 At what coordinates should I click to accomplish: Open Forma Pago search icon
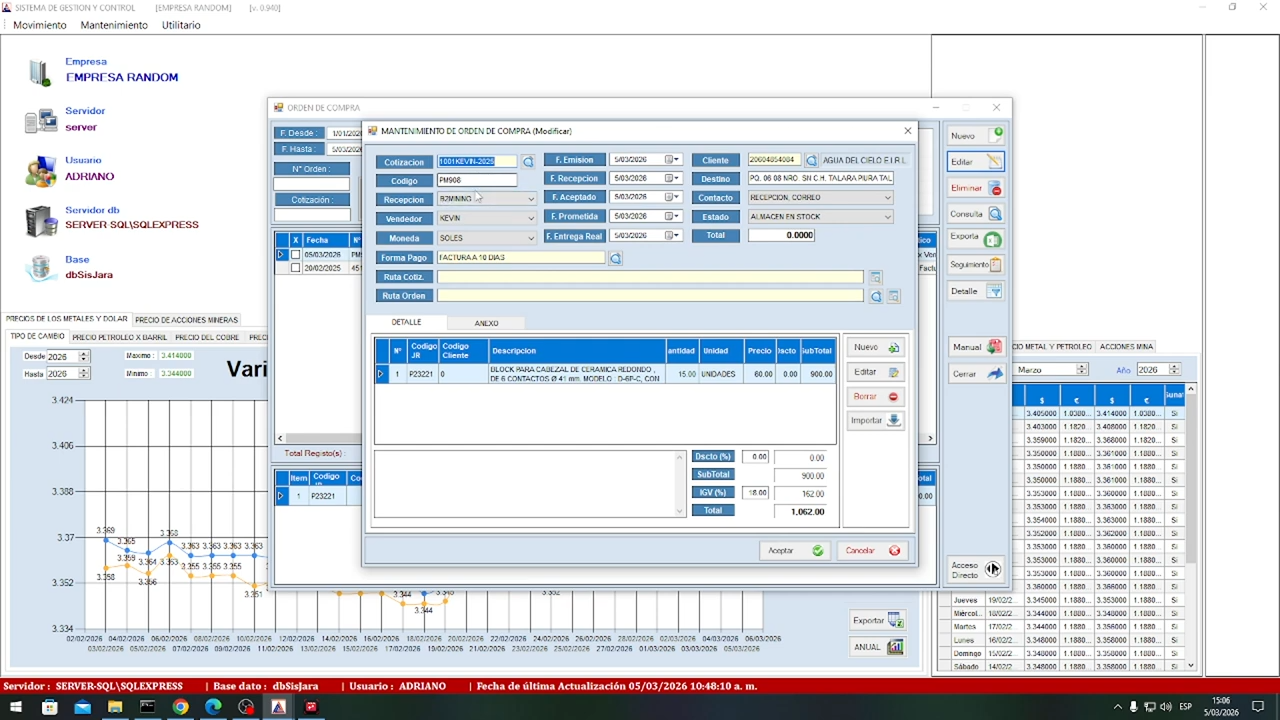(x=615, y=258)
